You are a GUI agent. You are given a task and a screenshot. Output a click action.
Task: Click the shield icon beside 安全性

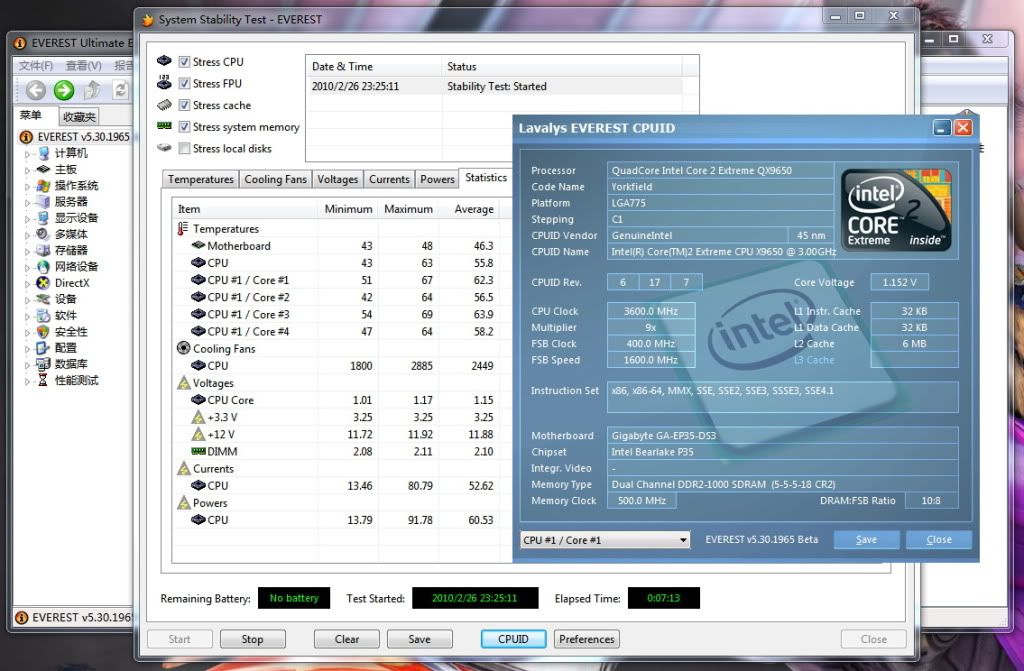pyautogui.click(x=43, y=332)
